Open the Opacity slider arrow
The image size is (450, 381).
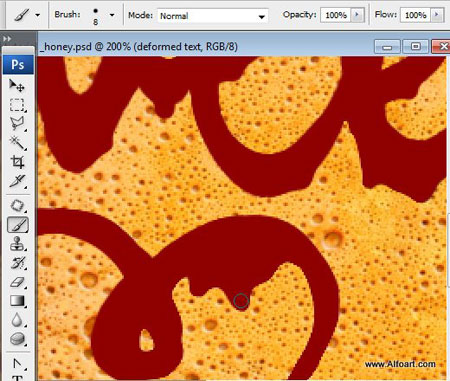(358, 15)
